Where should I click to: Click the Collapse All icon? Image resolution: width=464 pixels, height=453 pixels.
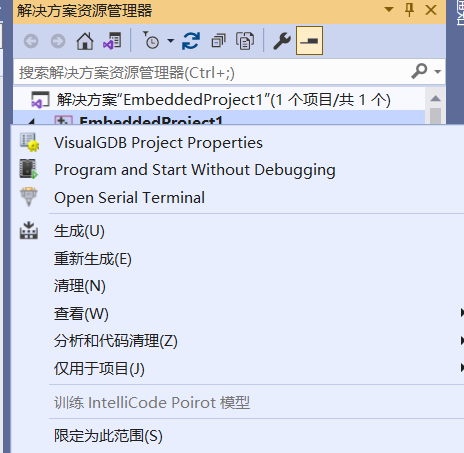[218, 41]
